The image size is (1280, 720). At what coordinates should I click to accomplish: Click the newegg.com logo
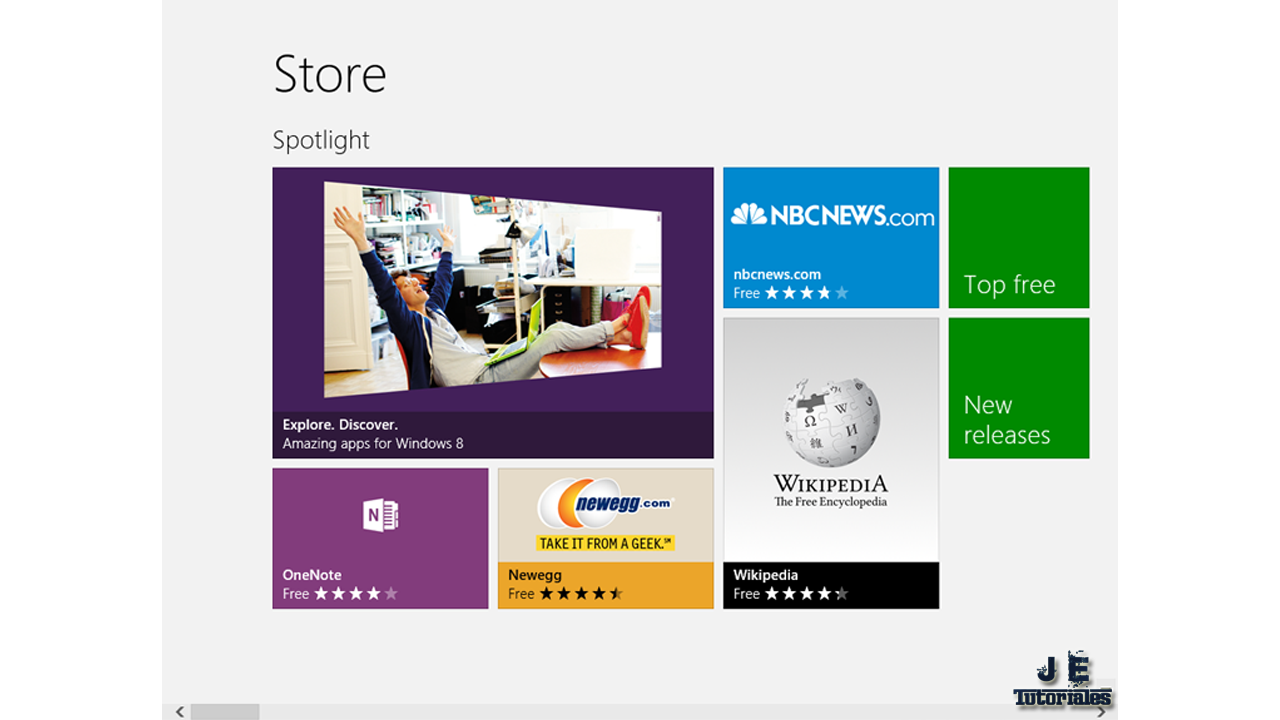[x=606, y=504]
